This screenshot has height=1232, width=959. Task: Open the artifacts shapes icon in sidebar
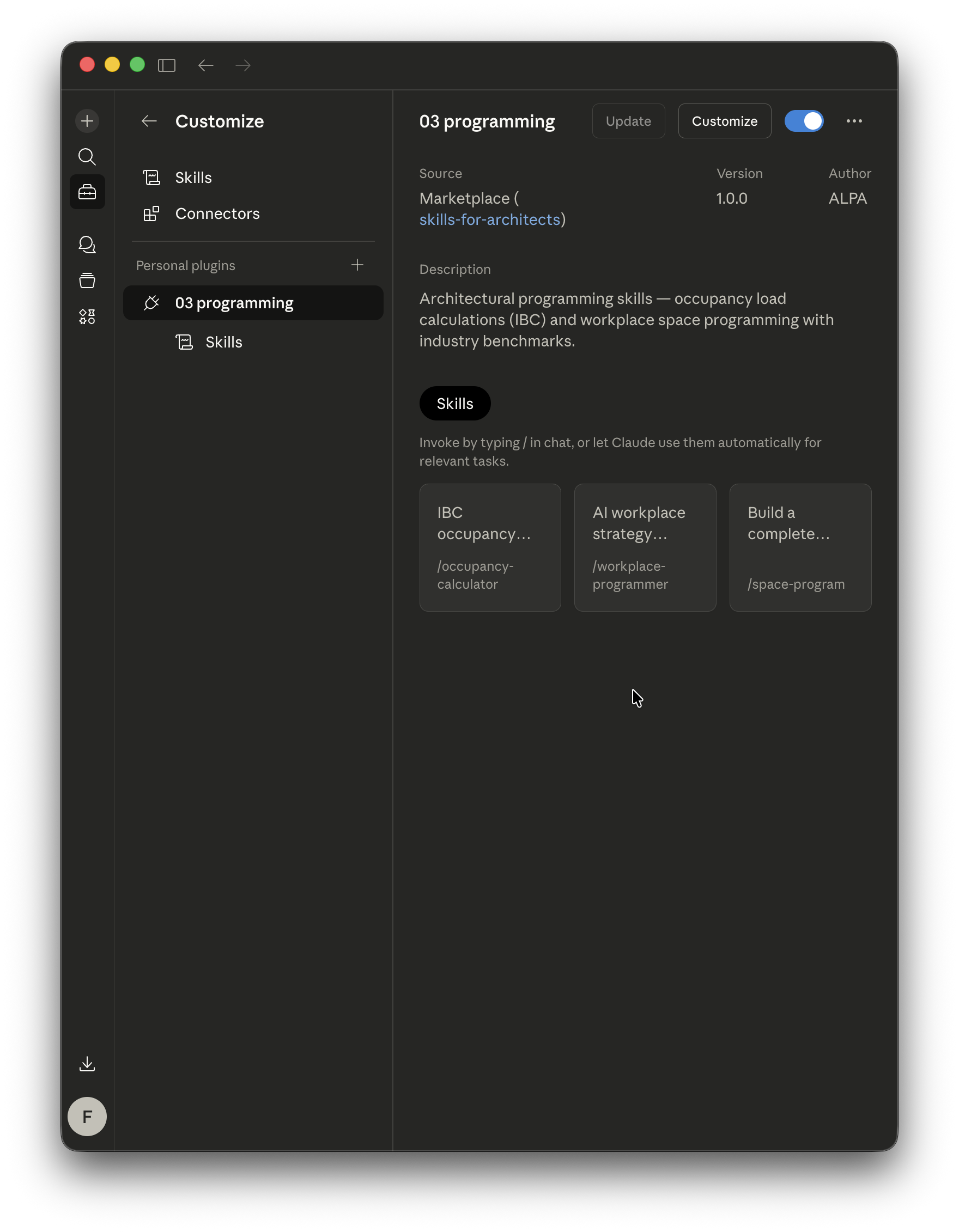click(87, 316)
